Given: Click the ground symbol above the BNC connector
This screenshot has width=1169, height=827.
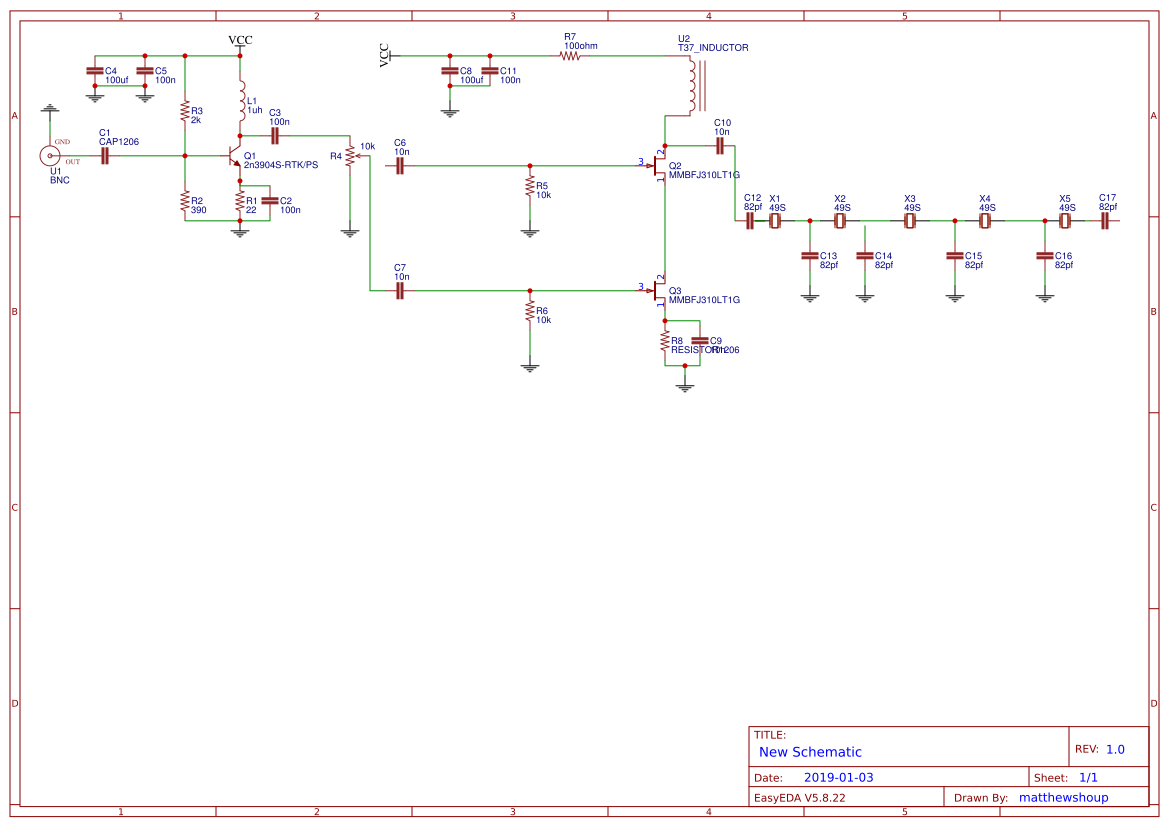Looking at the screenshot, I should (x=50, y=110).
